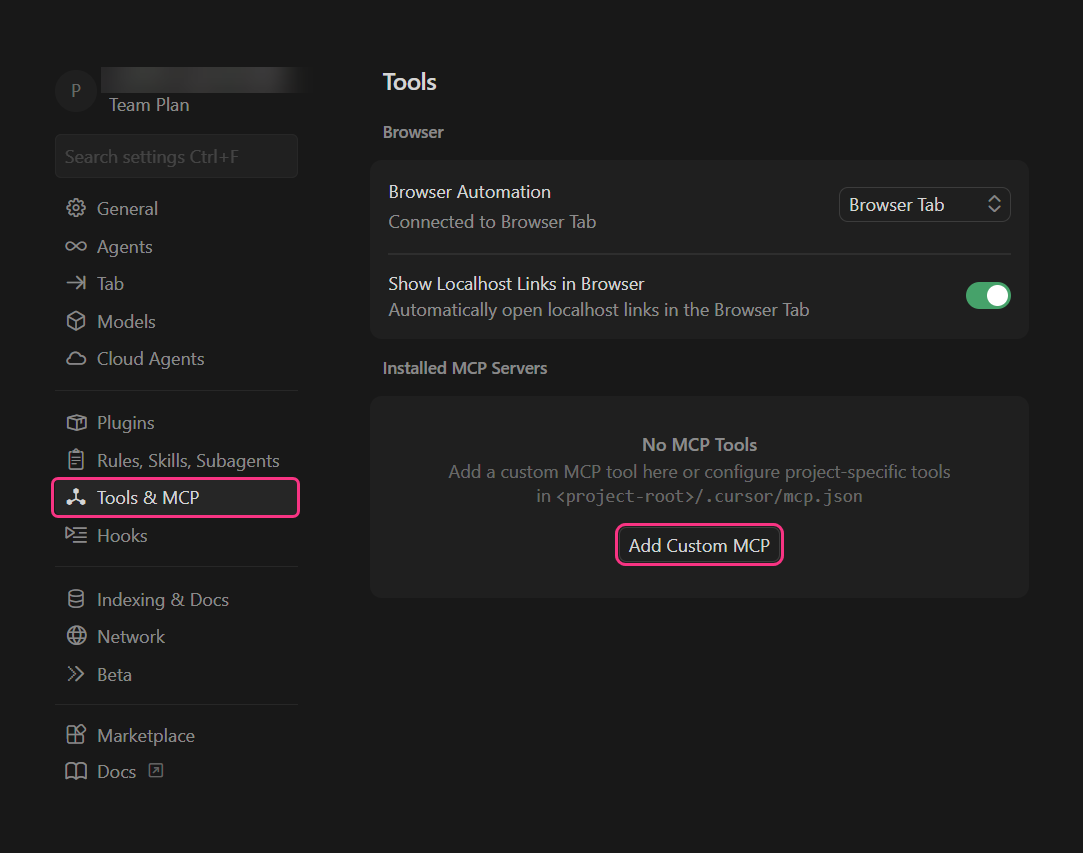This screenshot has height=853, width=1083.
Task: Select the Plugins package icon
Action: [75, 422]
